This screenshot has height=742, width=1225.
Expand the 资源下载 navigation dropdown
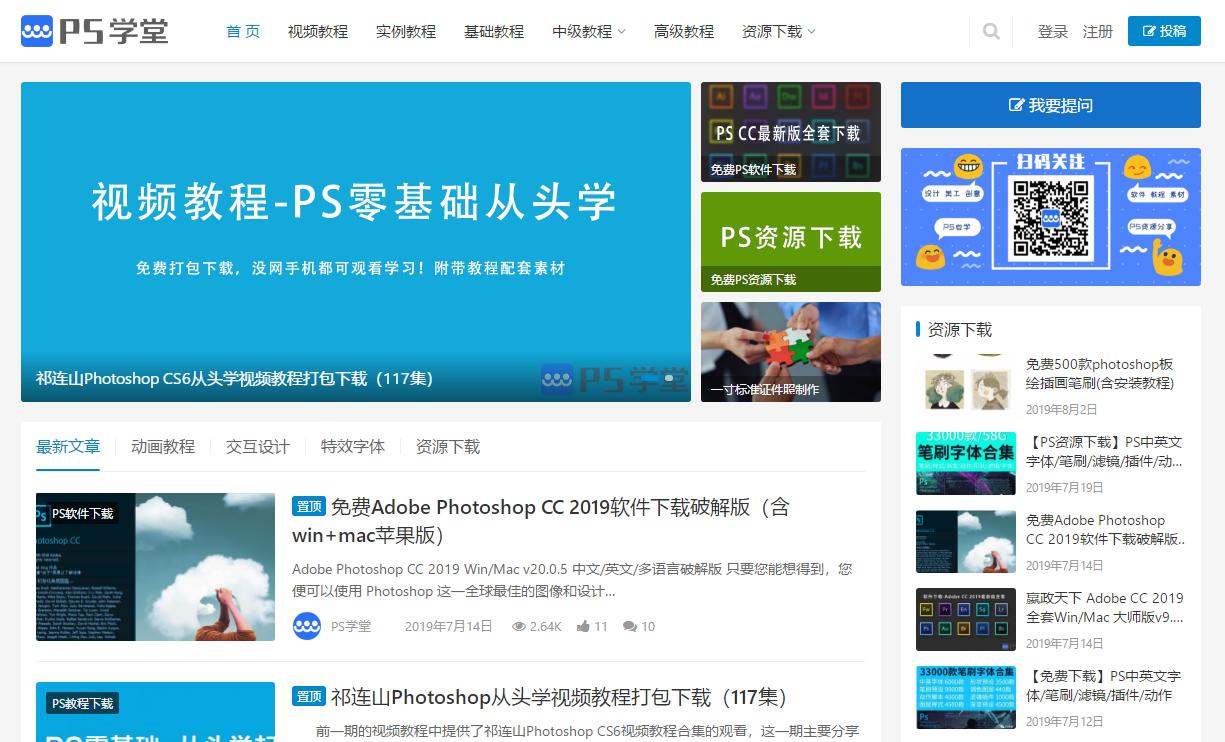click(779, 31)
